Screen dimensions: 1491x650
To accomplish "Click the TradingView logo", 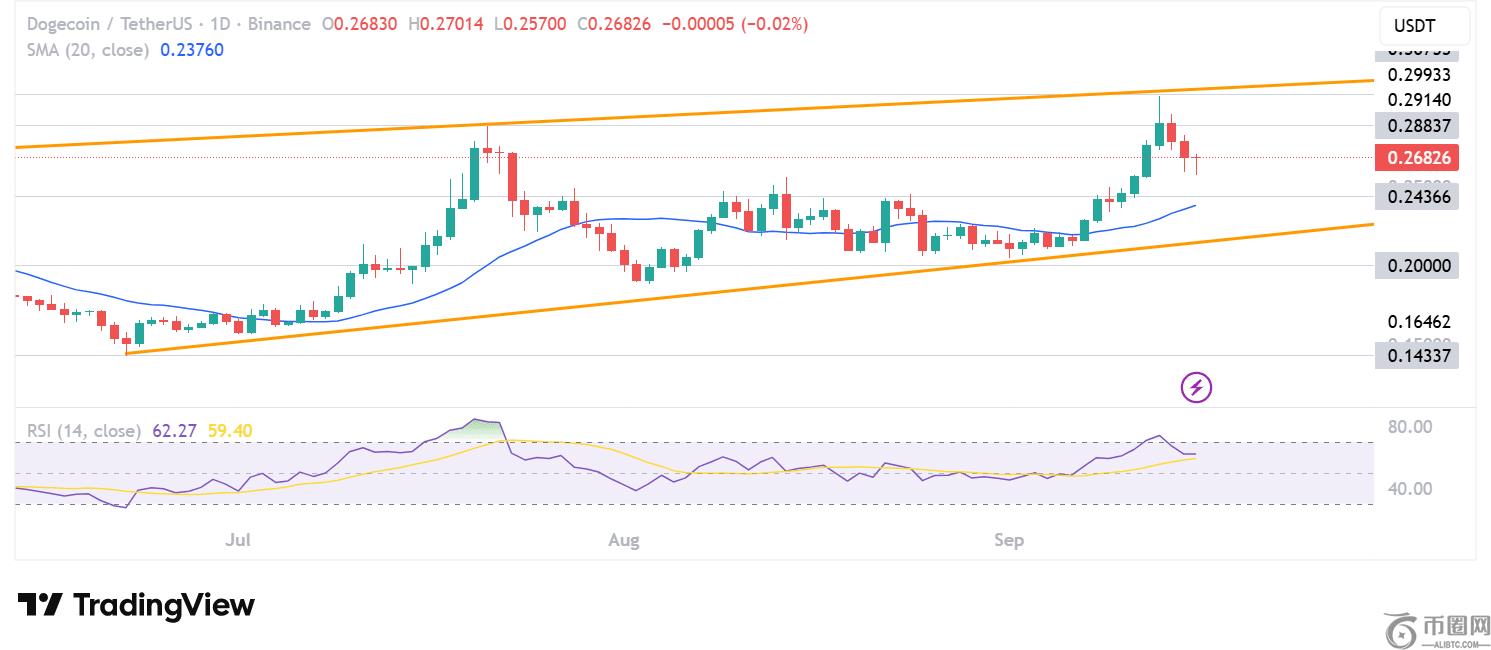I will (x=136, y=605).
